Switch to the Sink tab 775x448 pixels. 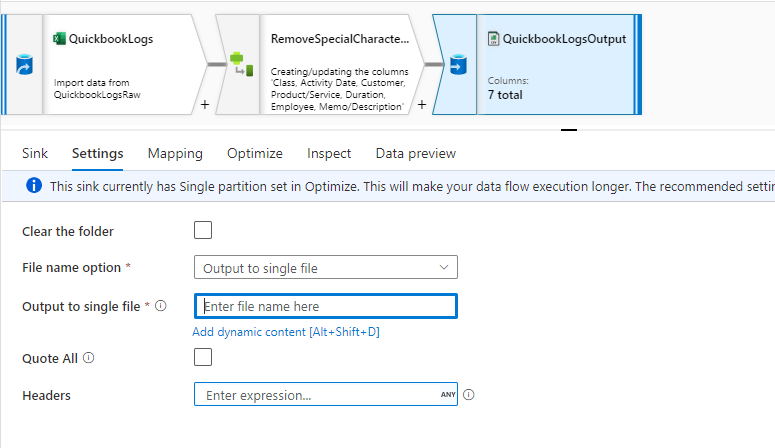(35, 153)
